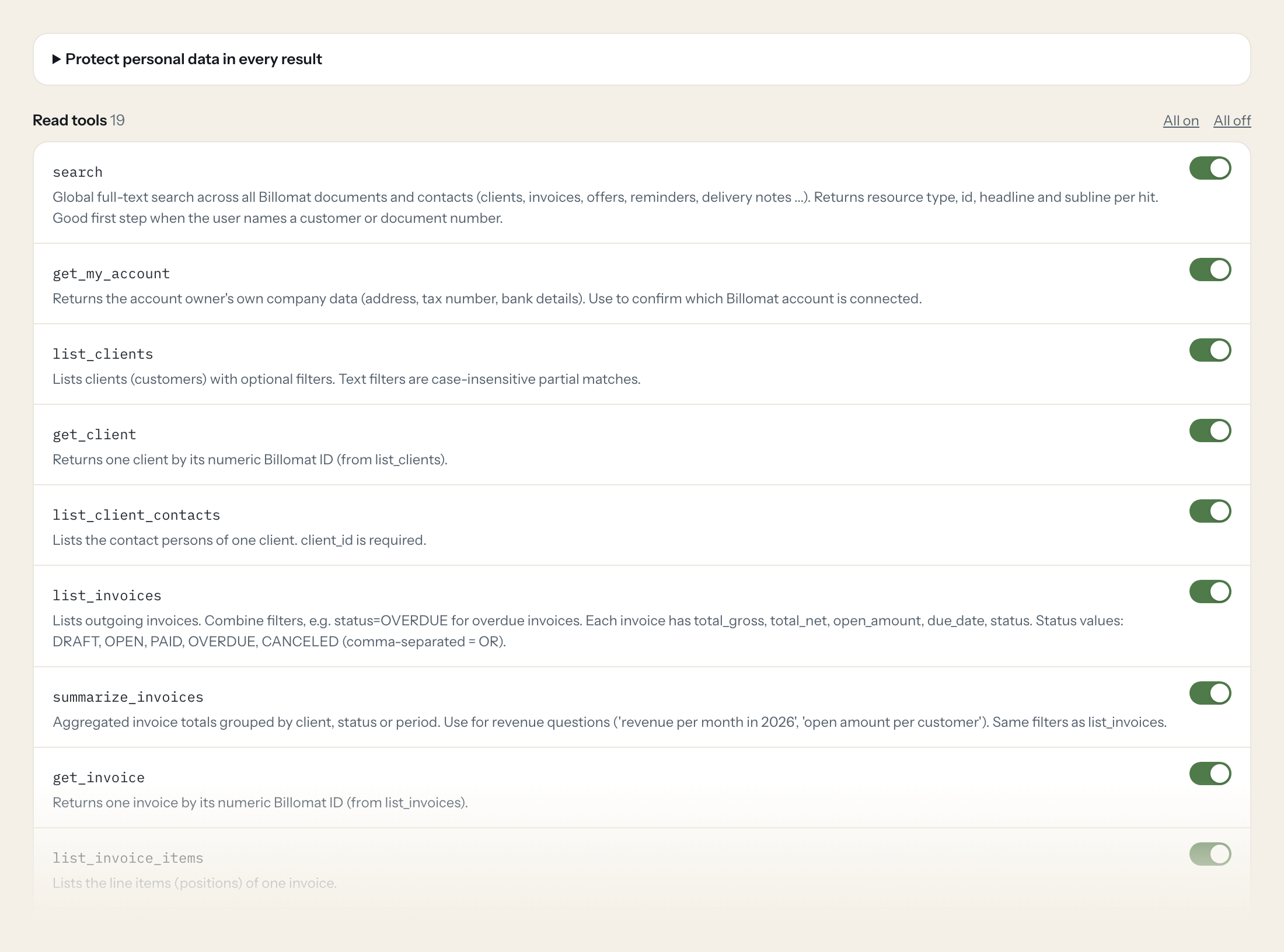
Task: Click the list_clients tool name
Action: (x=103, y=354)
